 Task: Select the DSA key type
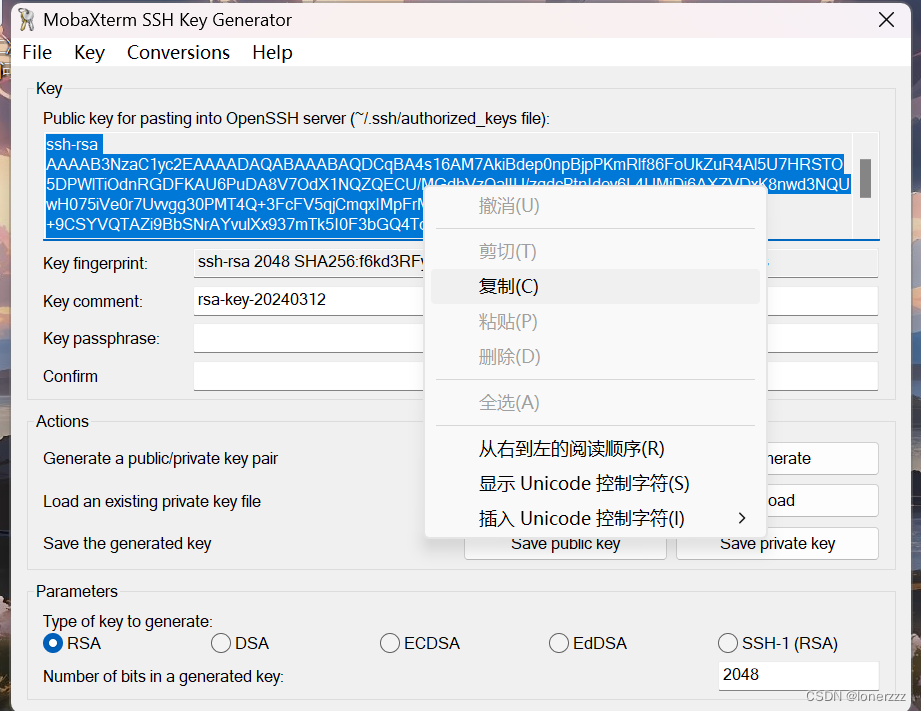[220, 643]
